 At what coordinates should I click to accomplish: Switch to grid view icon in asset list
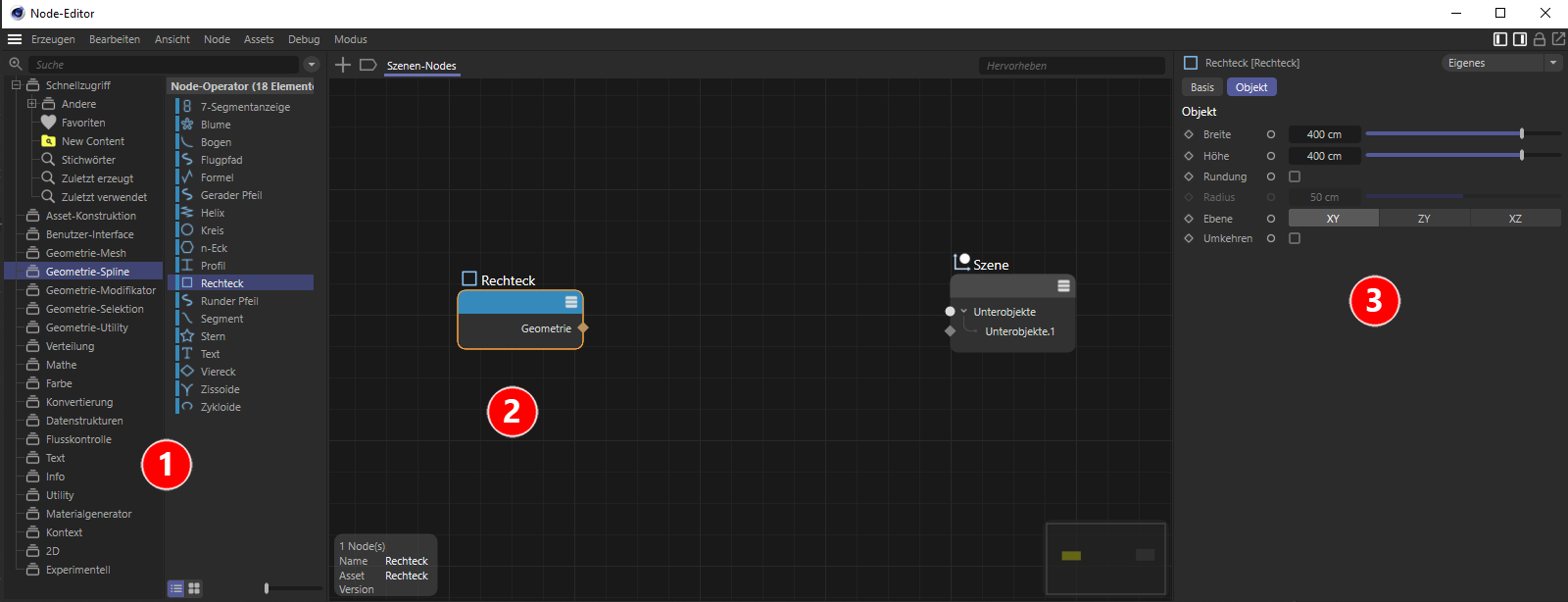pyautogui.click(x=194, y=588)
